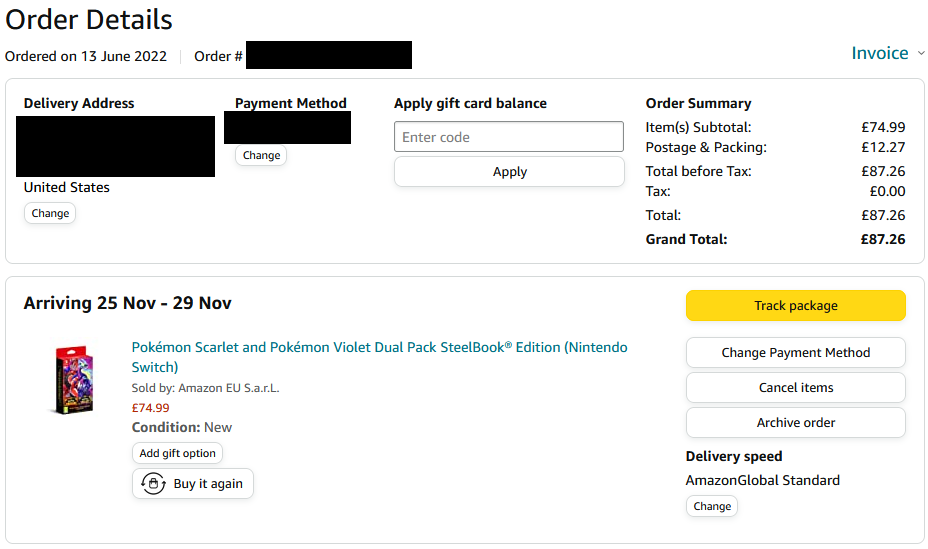Select the Postage & Packing £12.27 value
Image resolution: width=928 pixels, height=549 pixels.
coord(882,147)
